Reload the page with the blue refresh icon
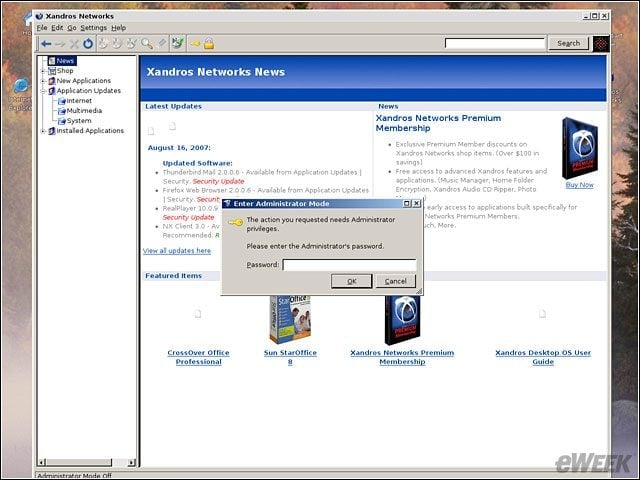This screenshot has height=480, width=640. coord(88,44)
